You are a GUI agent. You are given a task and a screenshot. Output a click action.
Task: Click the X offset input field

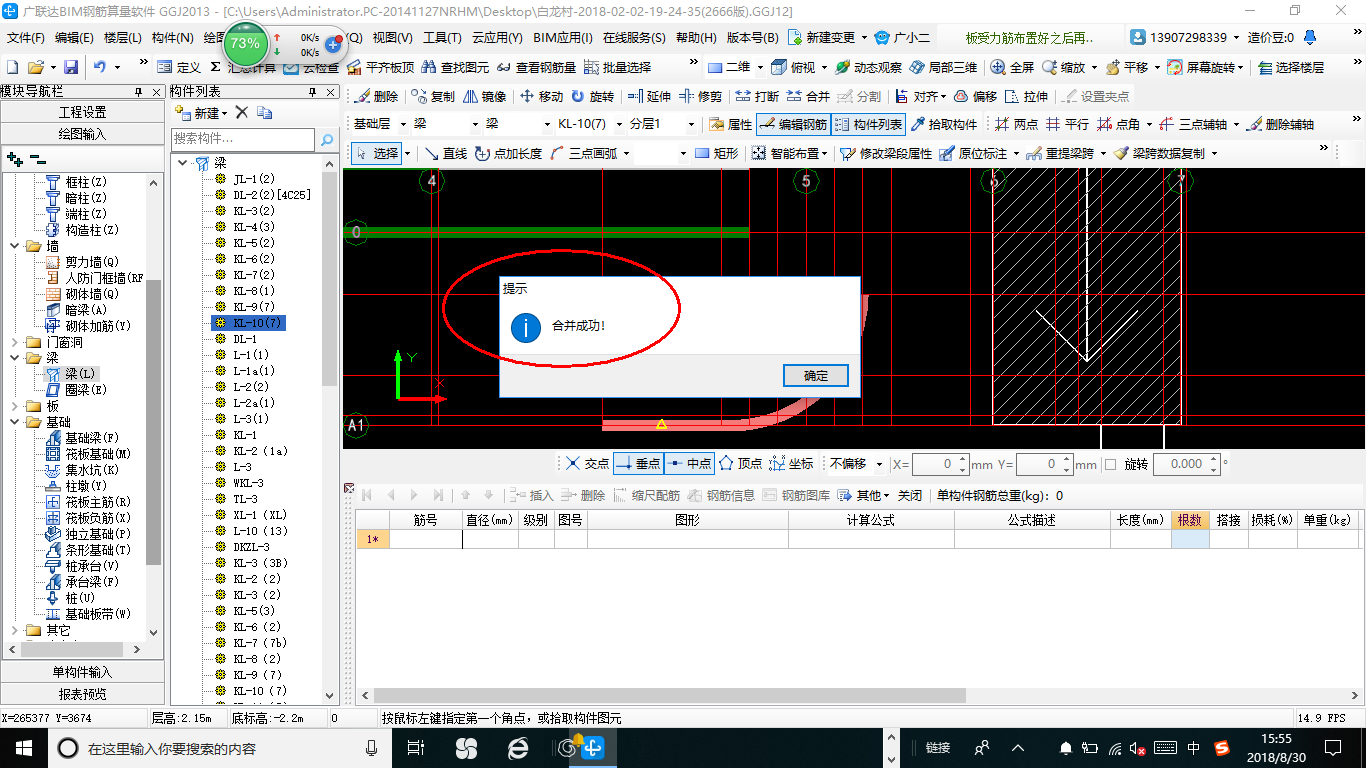(x=940, y=464)
